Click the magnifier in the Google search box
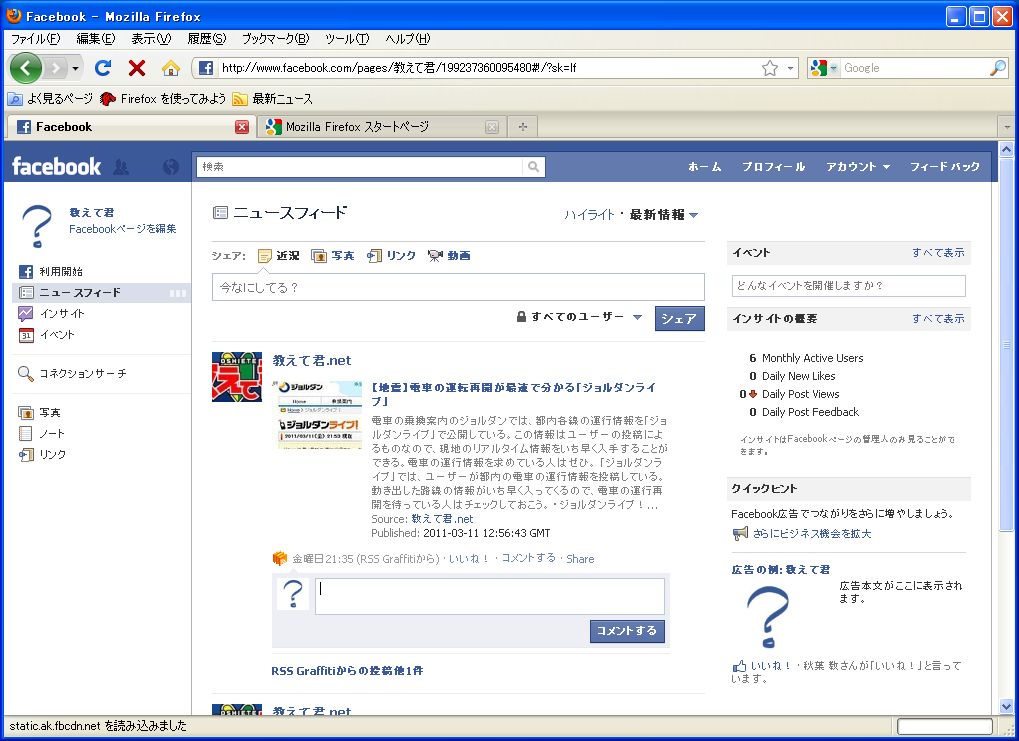This screenshot has height=741, width=1019. (x=998, y=68)
